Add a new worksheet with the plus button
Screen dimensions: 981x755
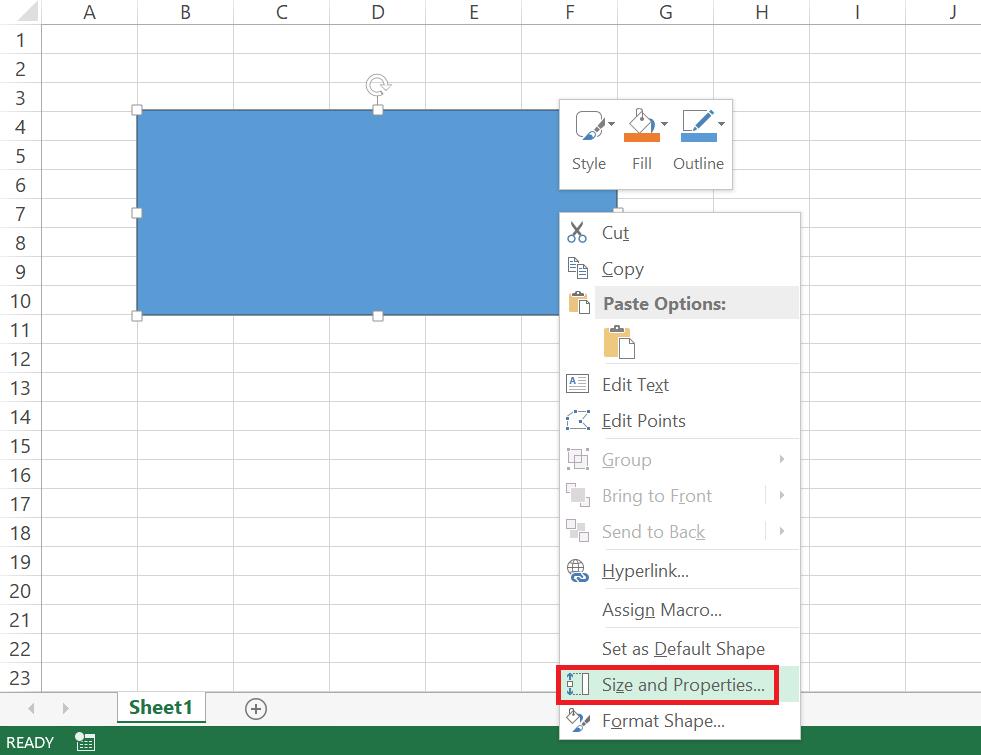point(255,708)
